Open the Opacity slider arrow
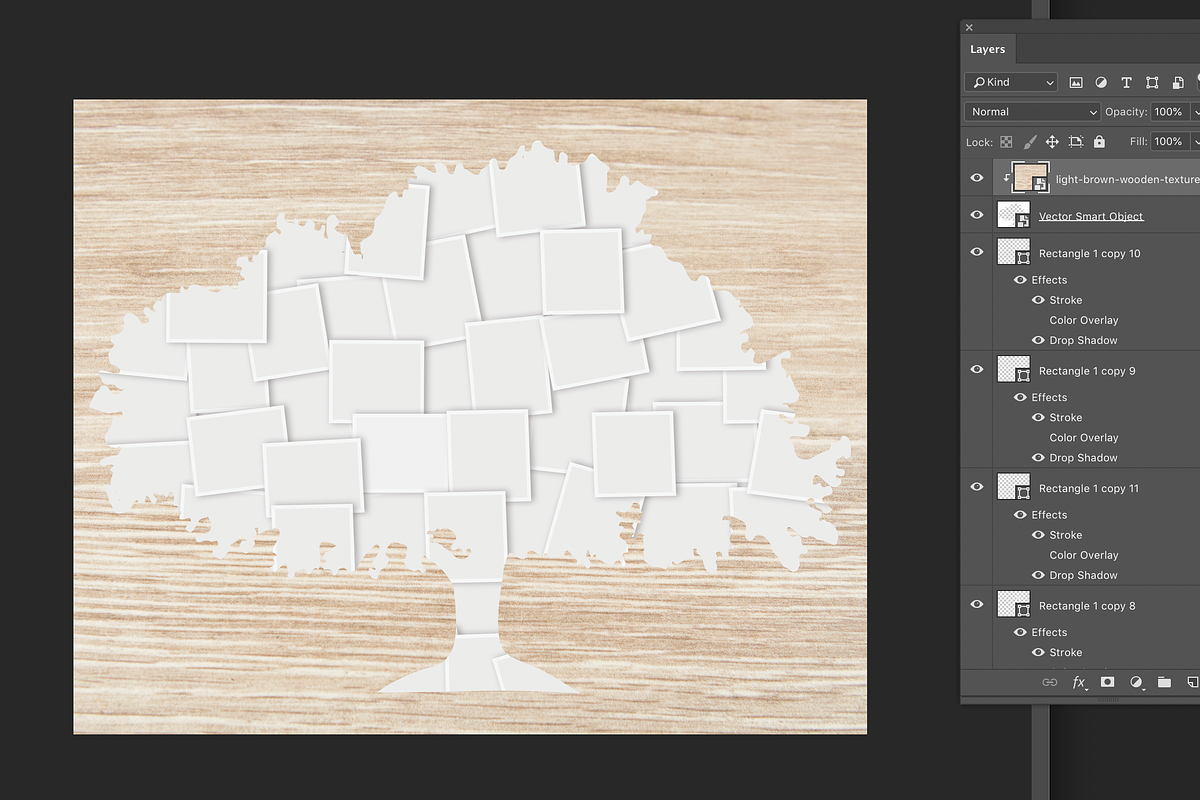1200x800 pixels. point(1195,112)
